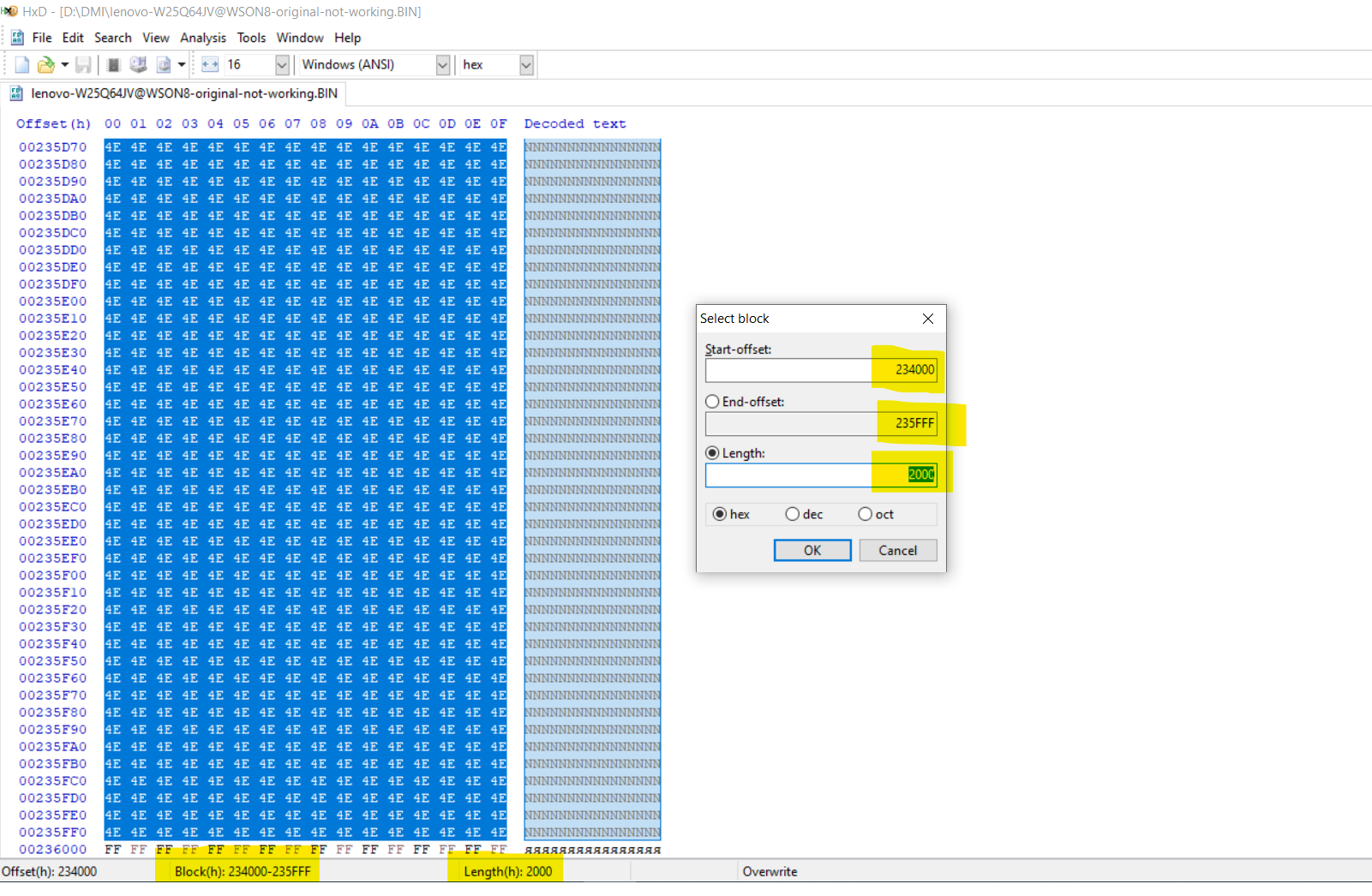Save the file with the floppy disk icon
Viewport: 1372px width, 896px height.
(83, 65)
